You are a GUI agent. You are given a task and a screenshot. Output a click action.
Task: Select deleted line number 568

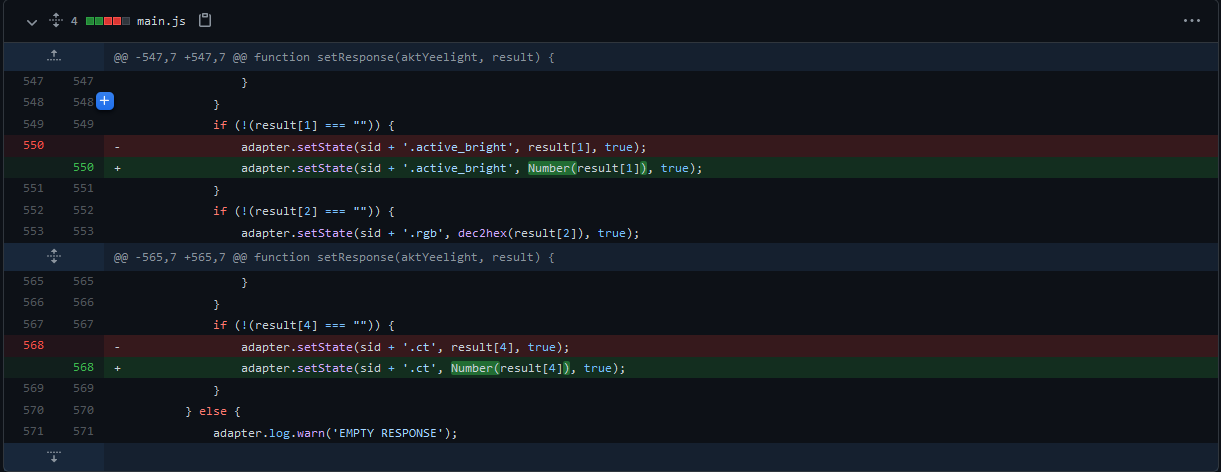[x=32, y=346]
